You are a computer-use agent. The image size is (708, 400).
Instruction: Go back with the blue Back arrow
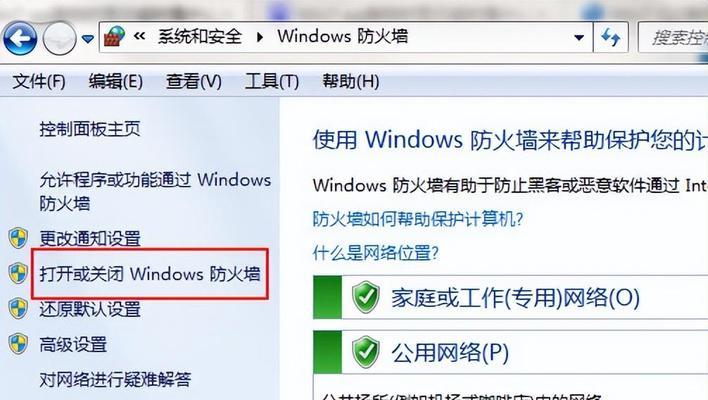[x=20, y=39]
